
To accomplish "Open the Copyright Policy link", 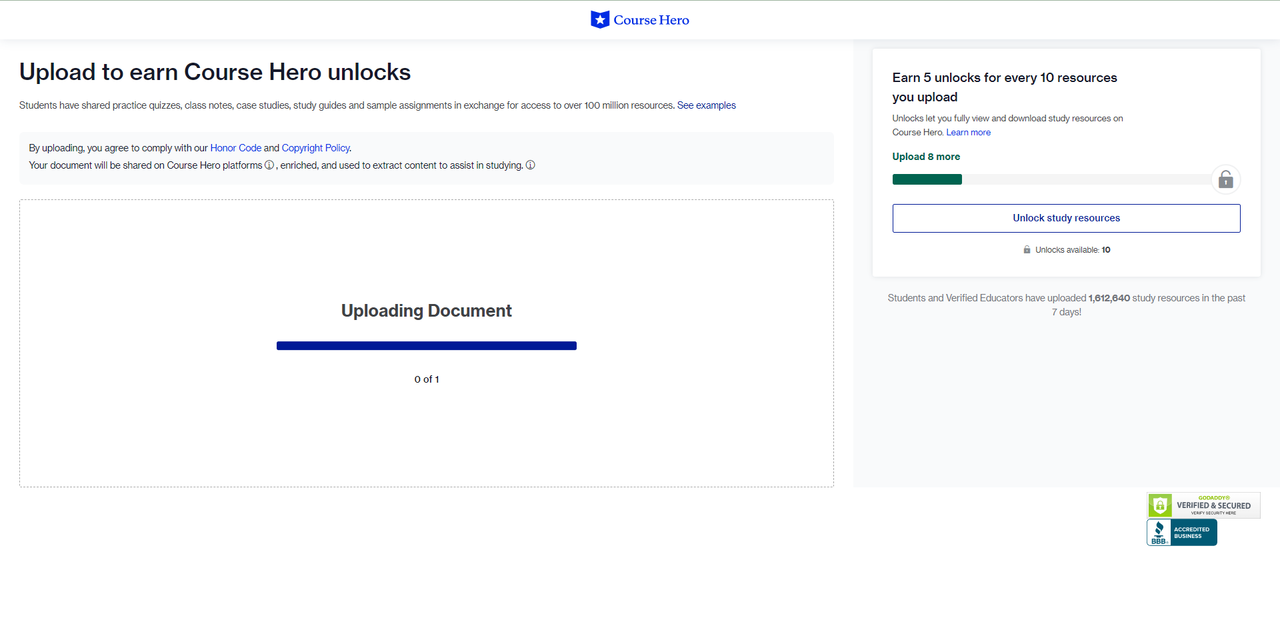I will [x=315, y=148].
